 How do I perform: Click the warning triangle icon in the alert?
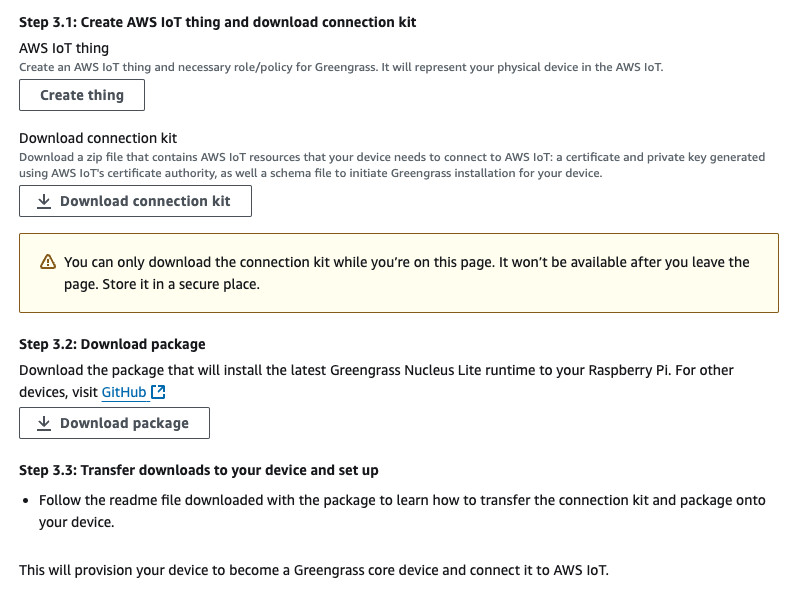(x=48, y=262)
